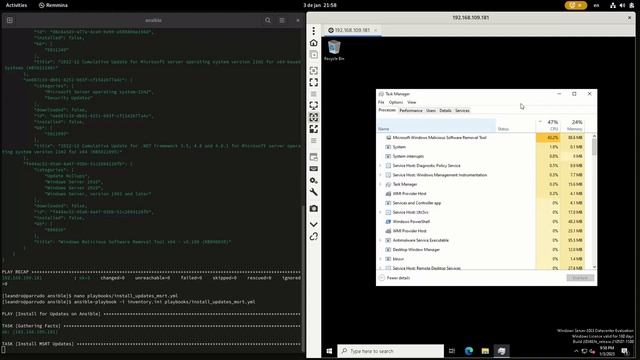
Task: Open new tab in ansible terminal
Action: 9,20
